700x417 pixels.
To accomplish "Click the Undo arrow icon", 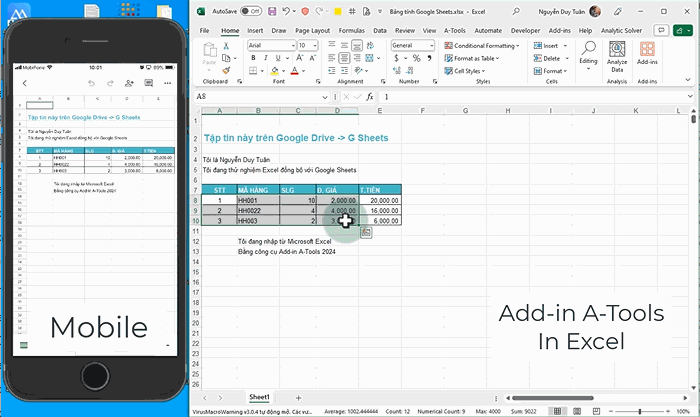I will (x=286, y=11).
